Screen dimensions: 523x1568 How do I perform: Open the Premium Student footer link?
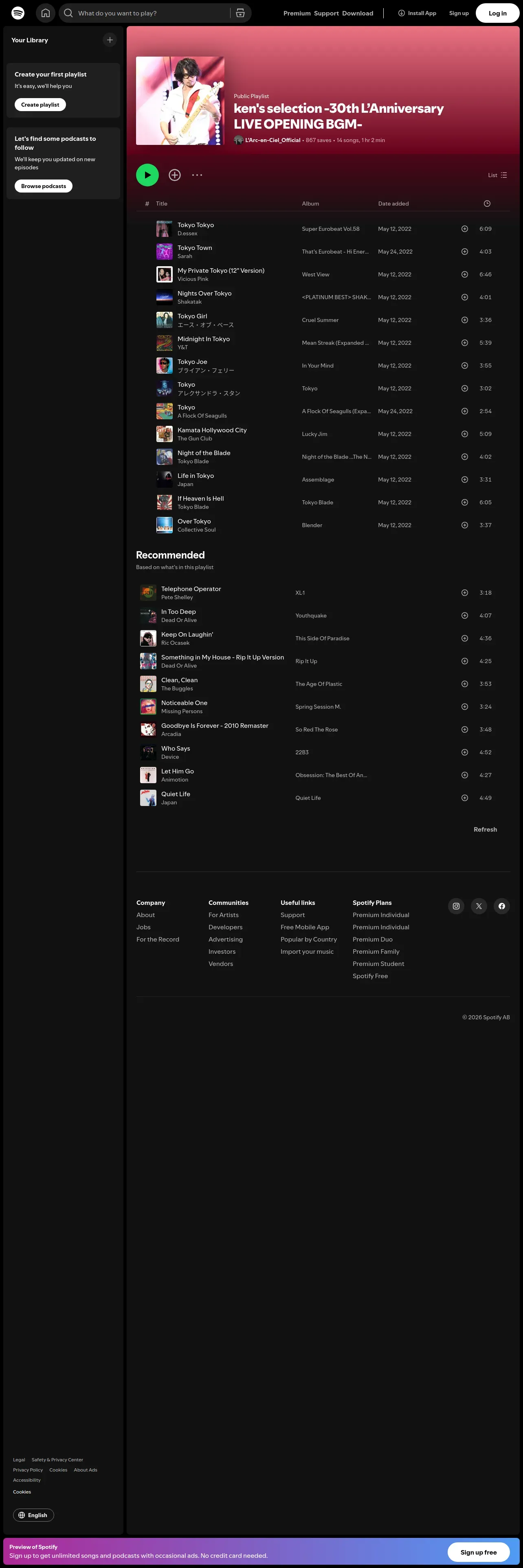click(x=379, y=964)
